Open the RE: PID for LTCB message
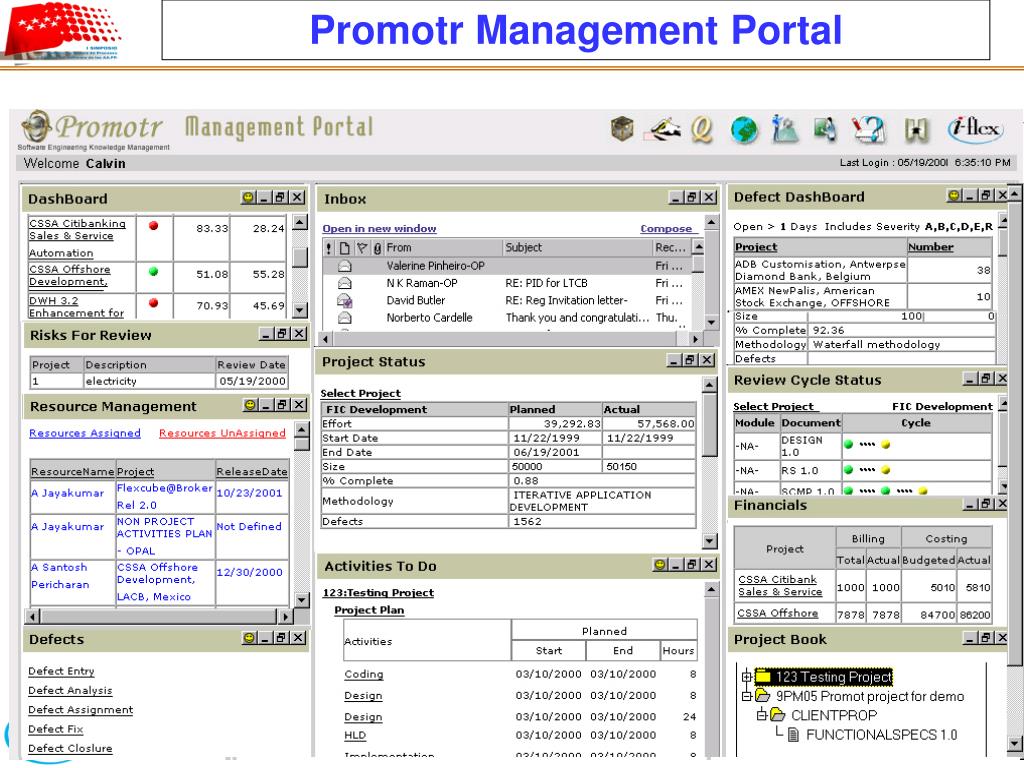1024x768 pixels. [547, 283]
